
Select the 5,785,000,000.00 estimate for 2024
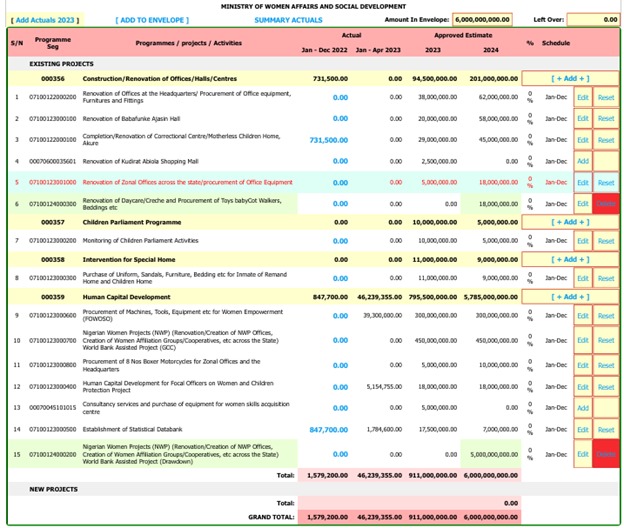pos(491,297)
